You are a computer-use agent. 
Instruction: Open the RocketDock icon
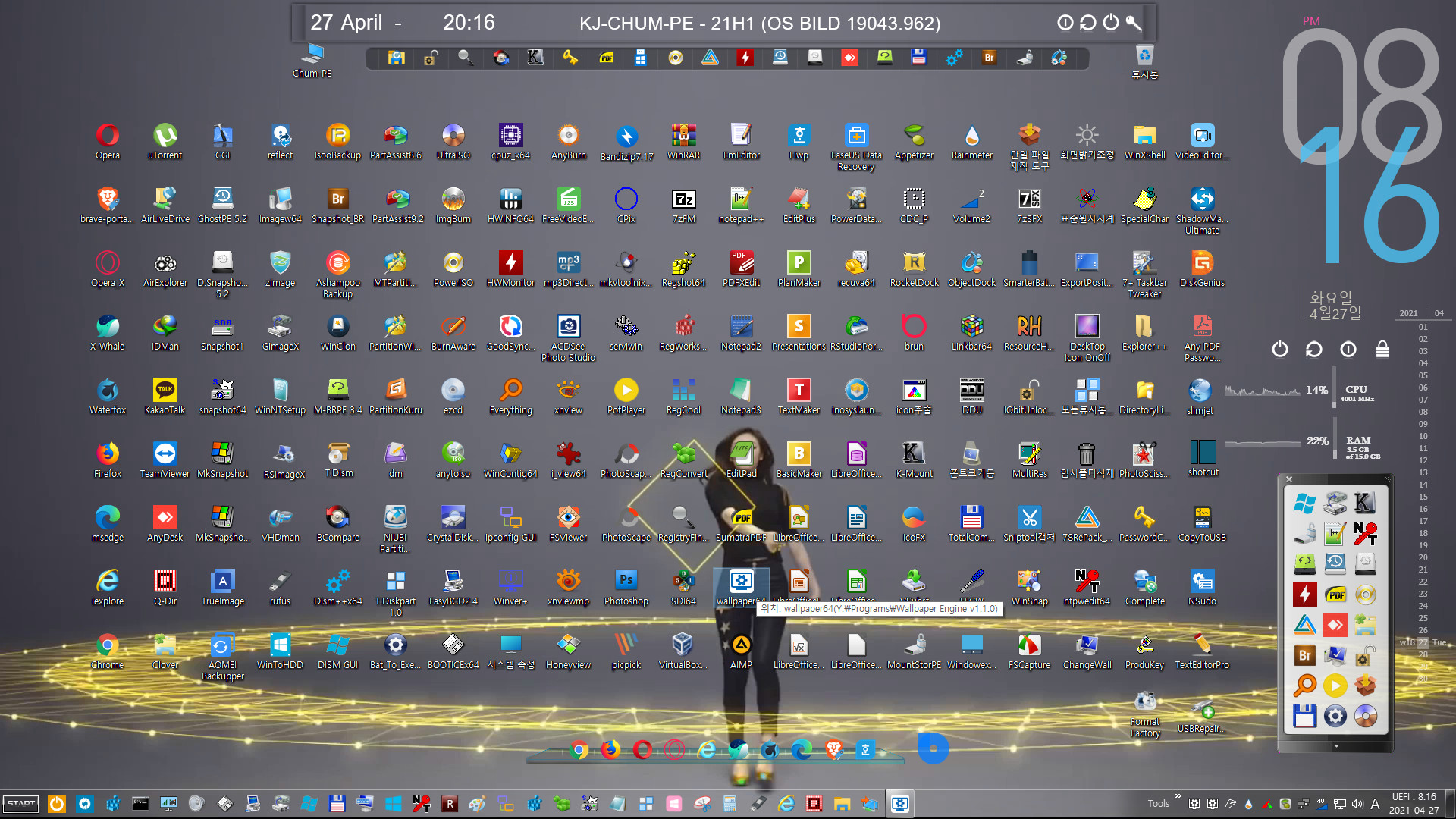[x=914, y=269]
